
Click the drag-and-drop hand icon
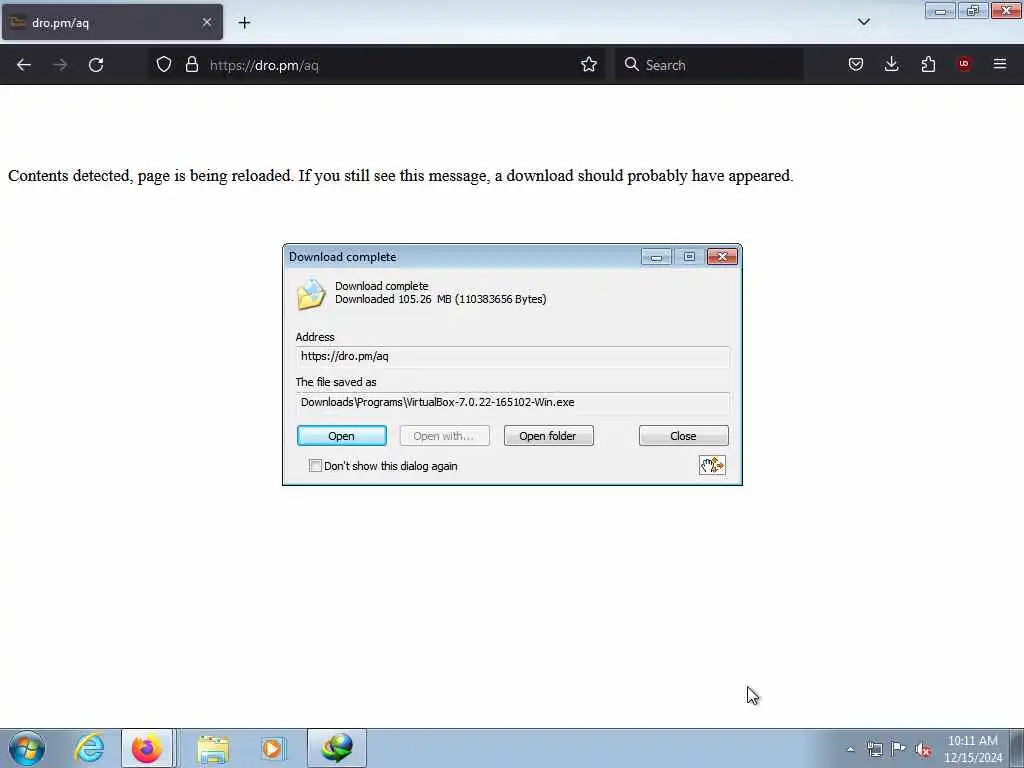point(712,465)
